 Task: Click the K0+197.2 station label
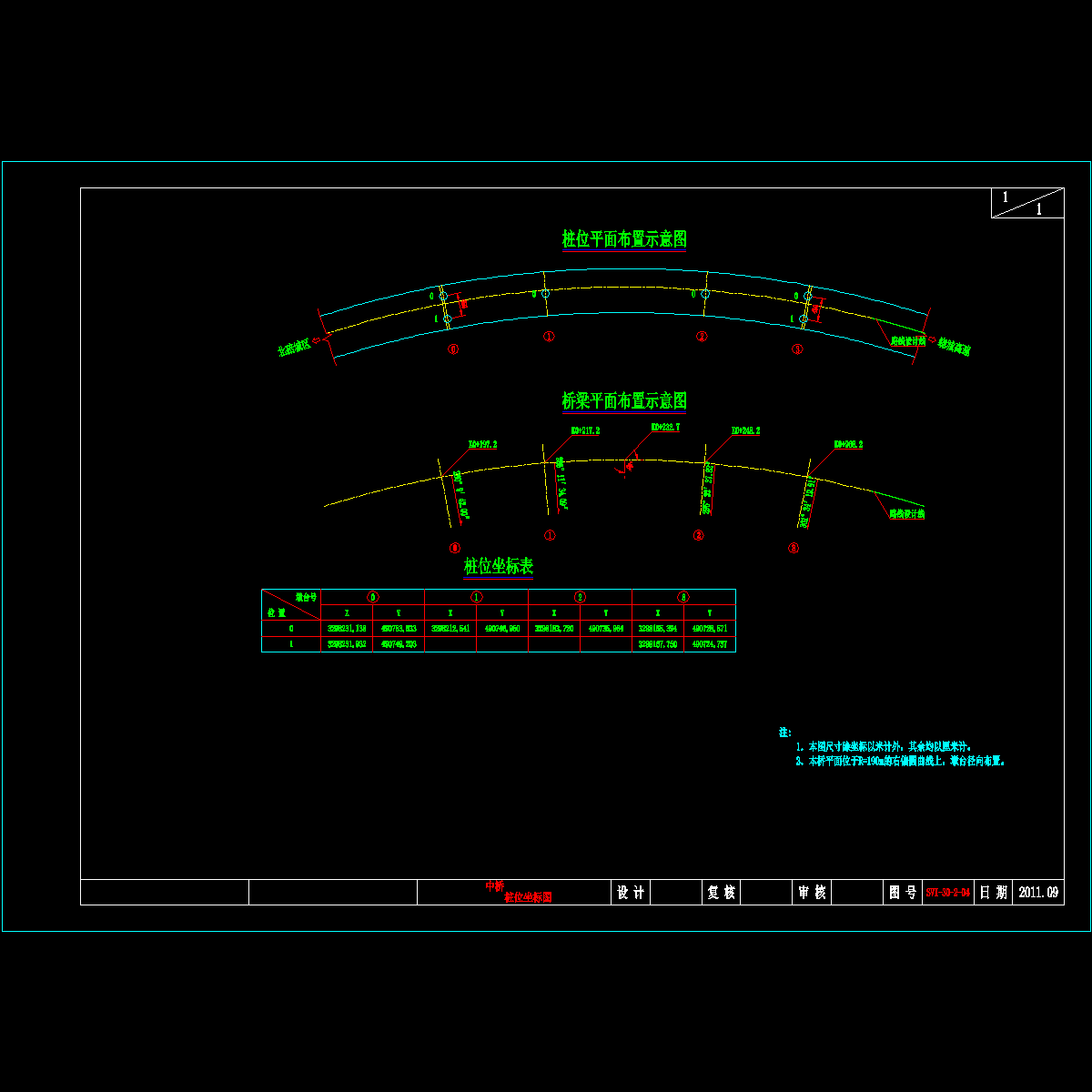pos(482,445)
